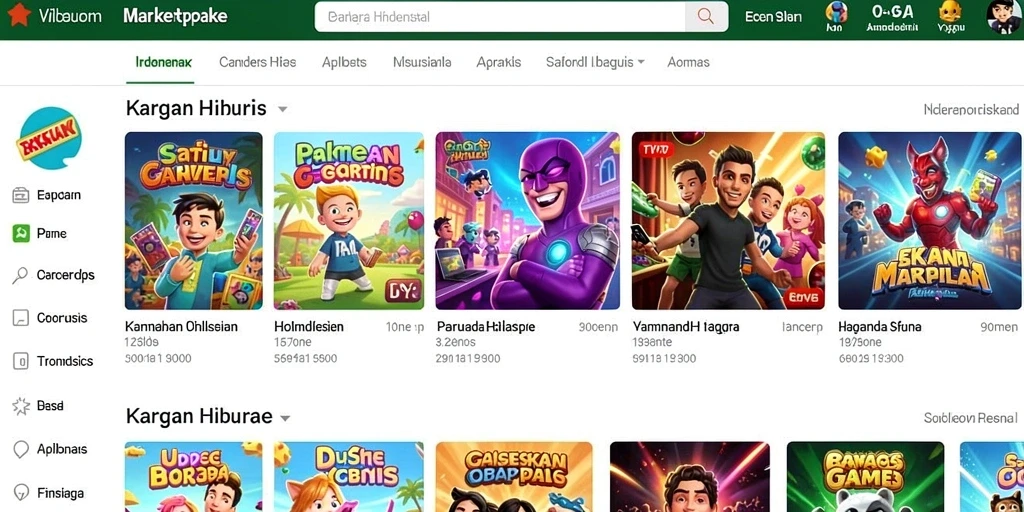Open the Udcec Borada game thumbnail

pyautogui.click(x=193, y=477)
